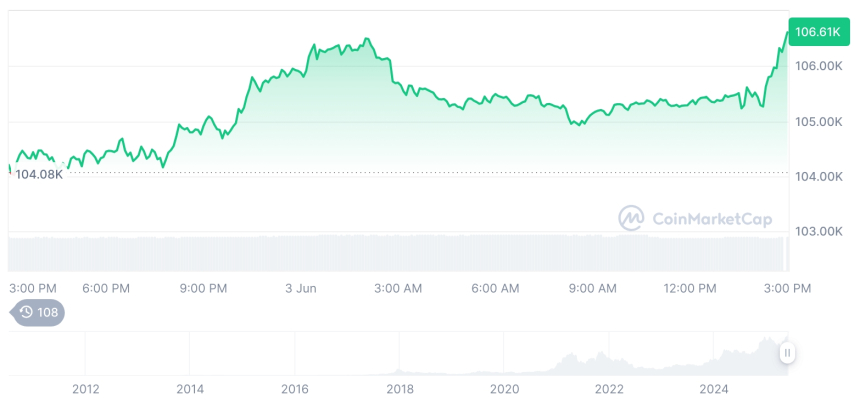Click the green 106.61K current price tag
Screen dimensions: 860x401
(816, 32)
